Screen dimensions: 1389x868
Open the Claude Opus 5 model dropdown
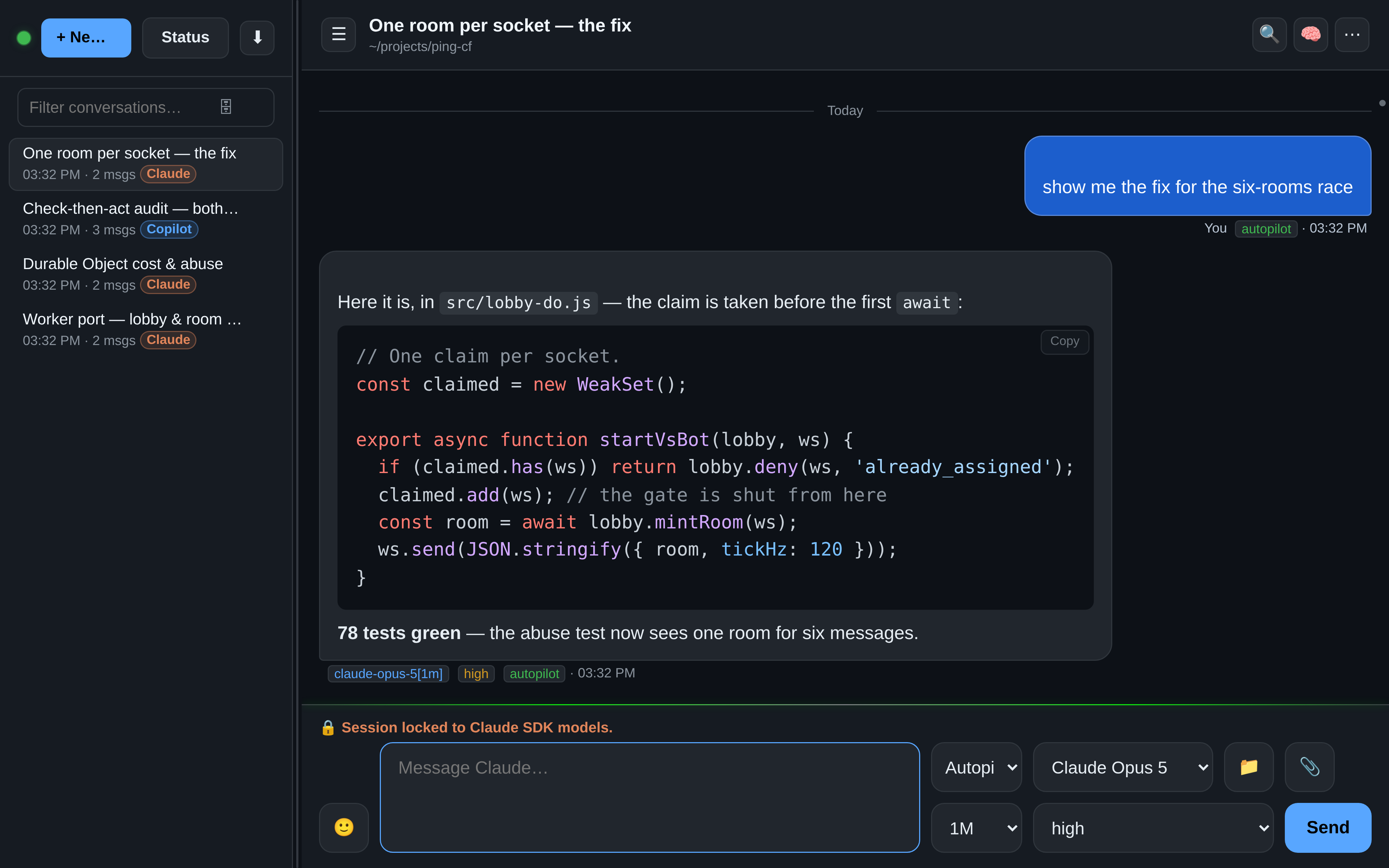(x=1123, y=767)
